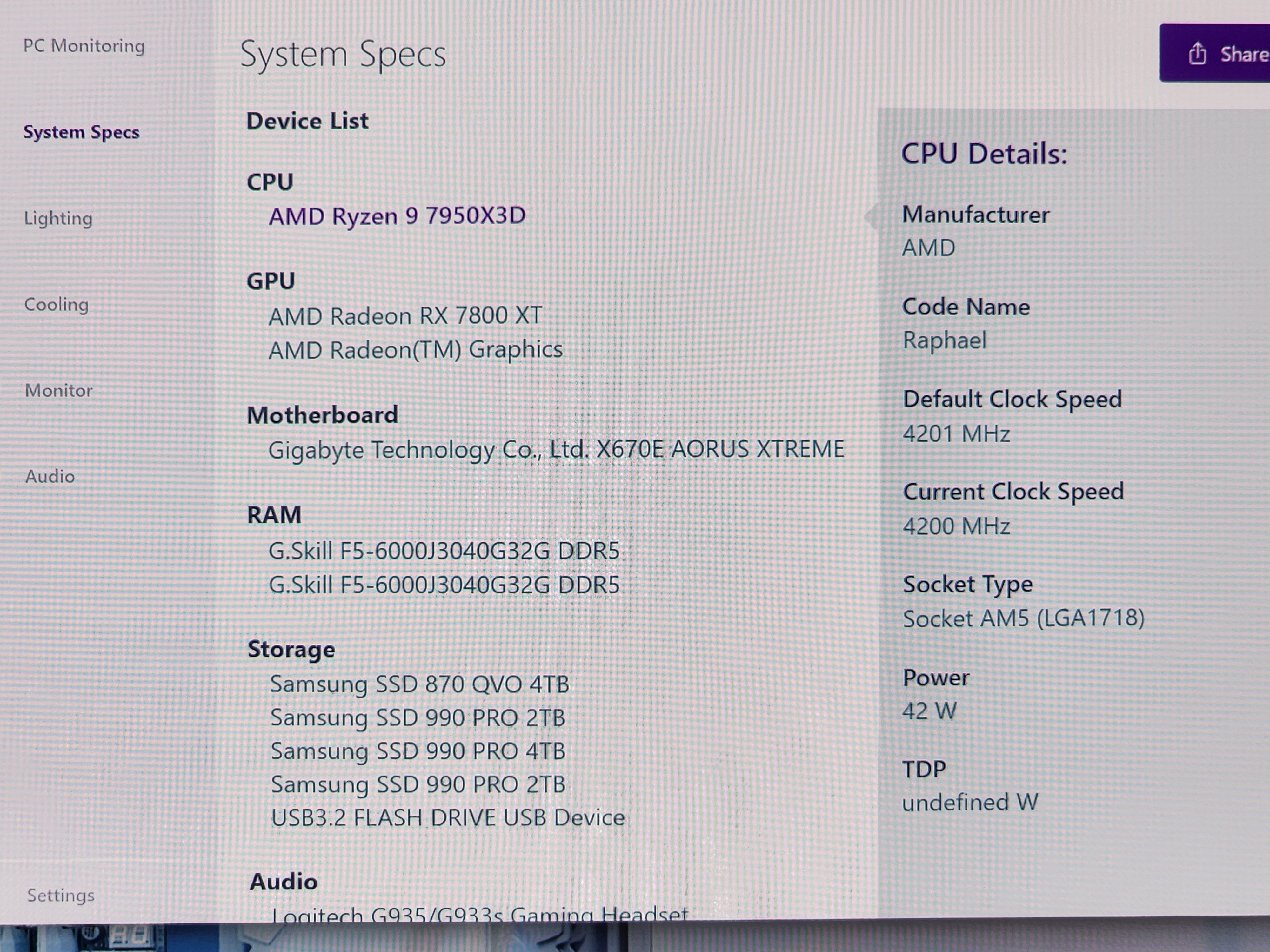
Task: Click the share arrow icon
Action: 1197,53
